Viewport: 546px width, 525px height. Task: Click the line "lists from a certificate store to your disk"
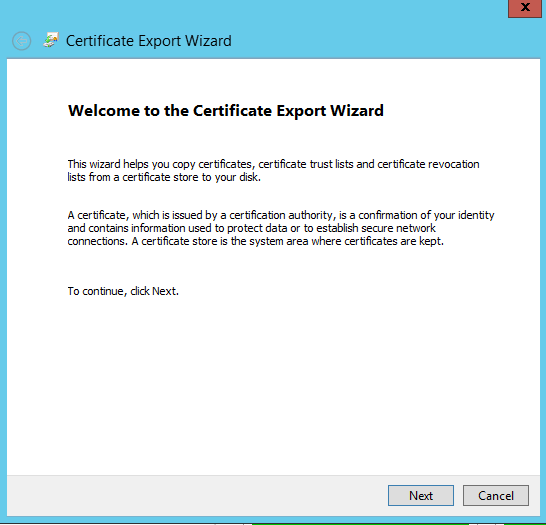[x=164, y=177]
